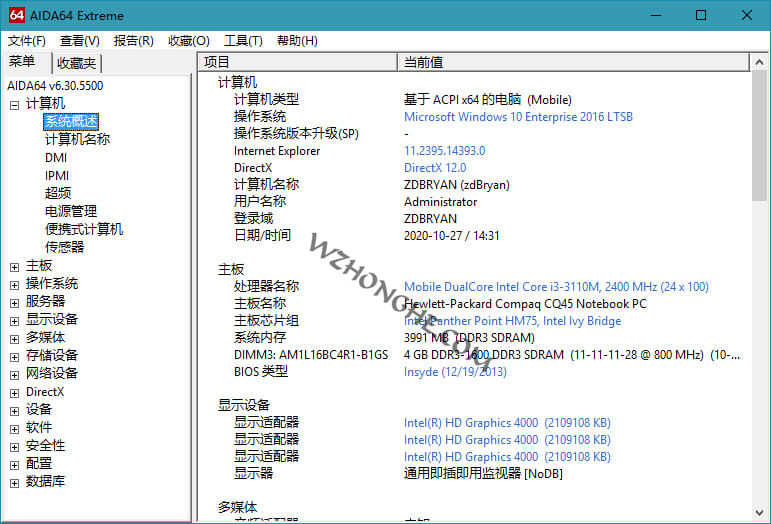Click the DirectX 12.0 link
The width and height of the screenshot is (771, 524).
click(434, 168)
